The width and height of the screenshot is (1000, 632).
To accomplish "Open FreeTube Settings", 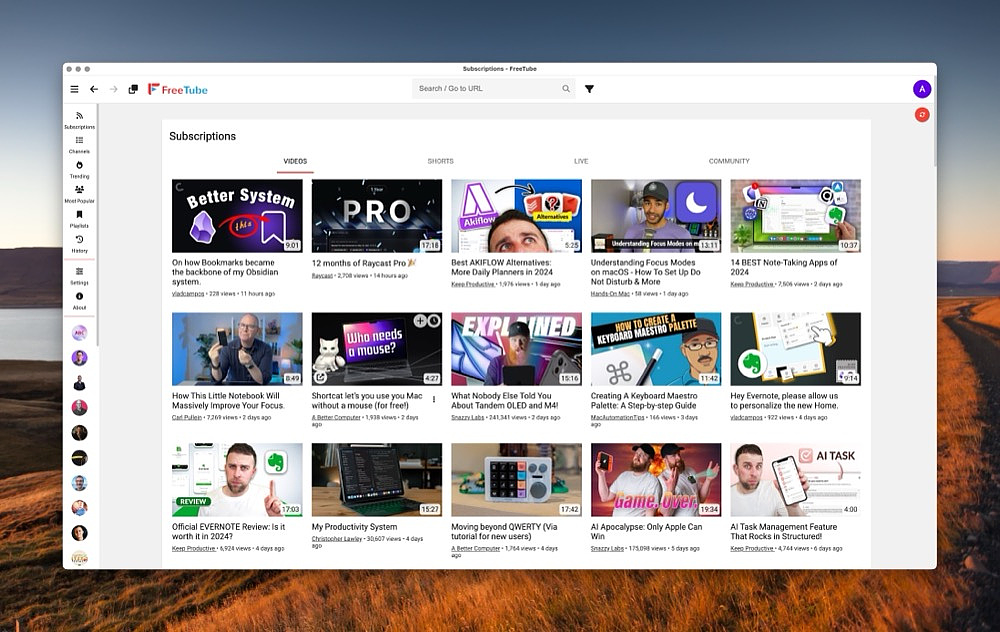I will pos(79,275).
